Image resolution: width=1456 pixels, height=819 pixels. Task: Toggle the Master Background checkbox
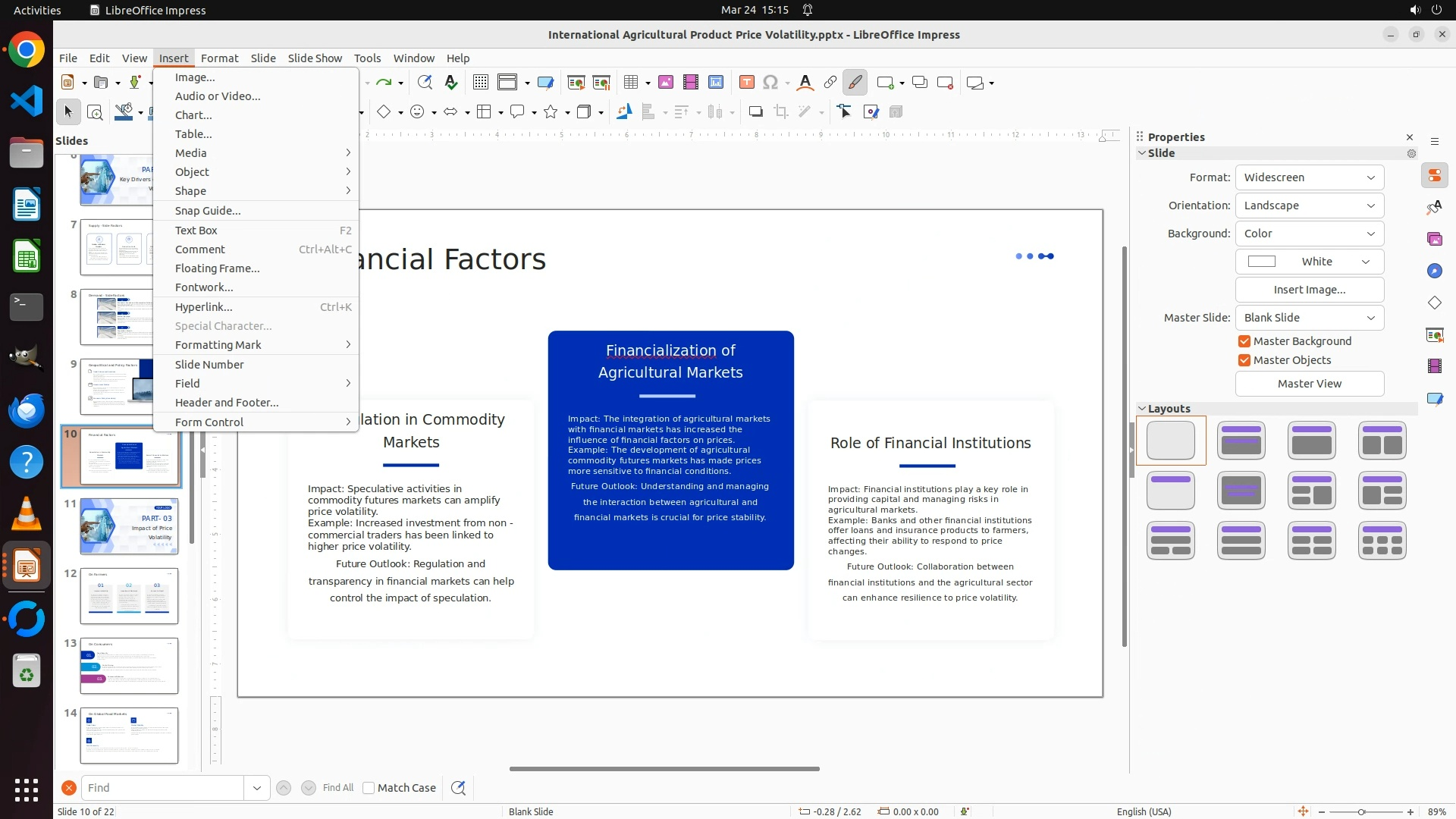click(x=1244, y=341)
